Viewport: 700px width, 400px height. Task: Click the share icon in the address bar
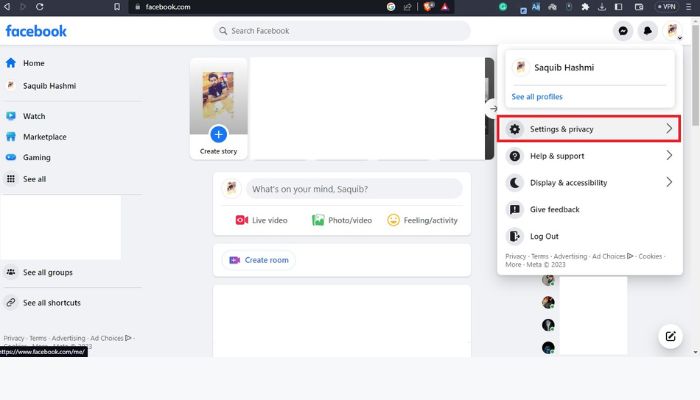click(x=407, y=7)
